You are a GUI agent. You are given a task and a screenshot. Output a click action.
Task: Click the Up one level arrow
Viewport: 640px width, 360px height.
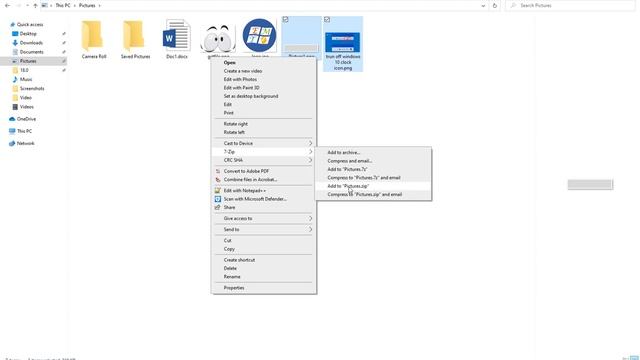coord(35,5)
